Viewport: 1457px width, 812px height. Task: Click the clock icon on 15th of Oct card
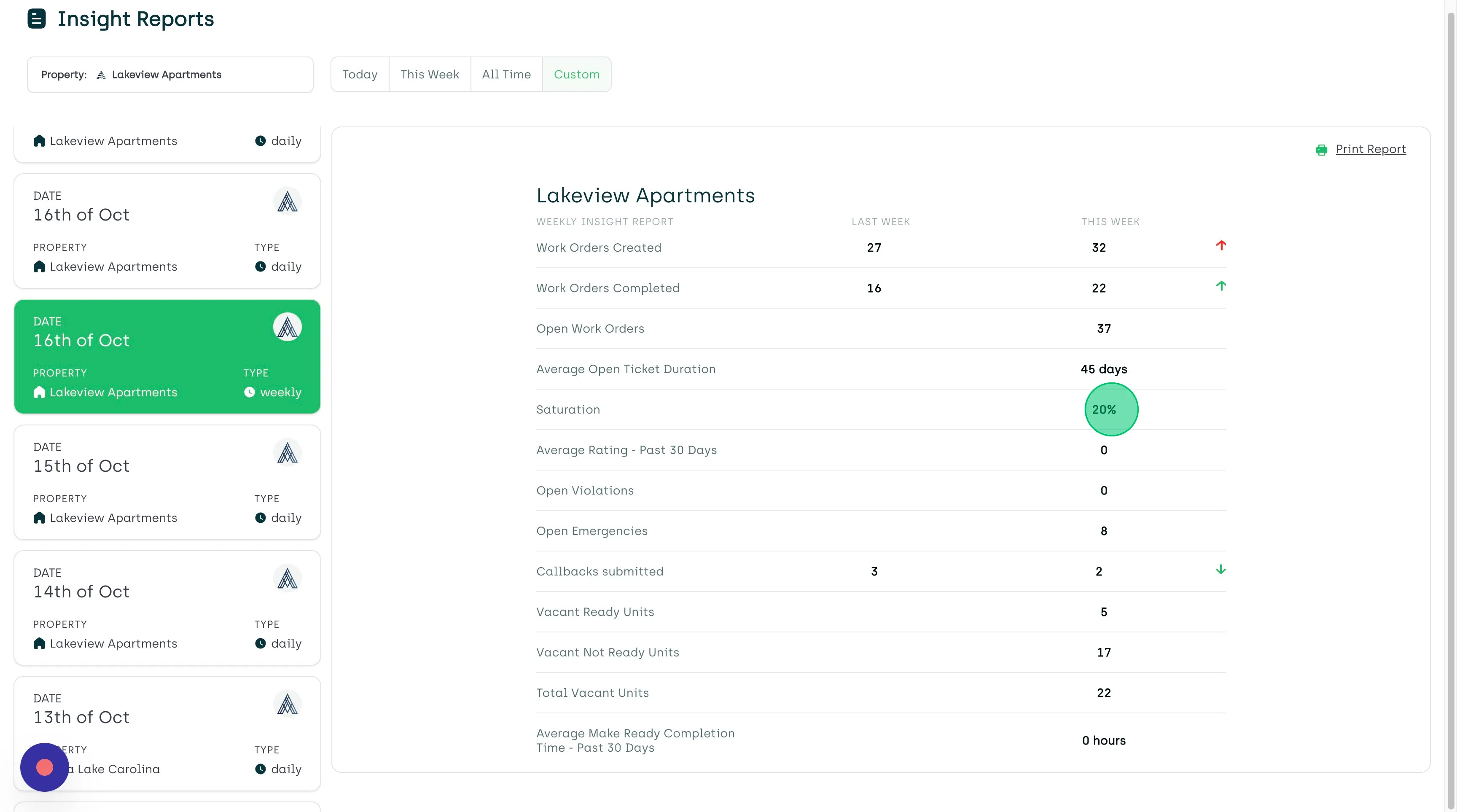coord(260,517)
